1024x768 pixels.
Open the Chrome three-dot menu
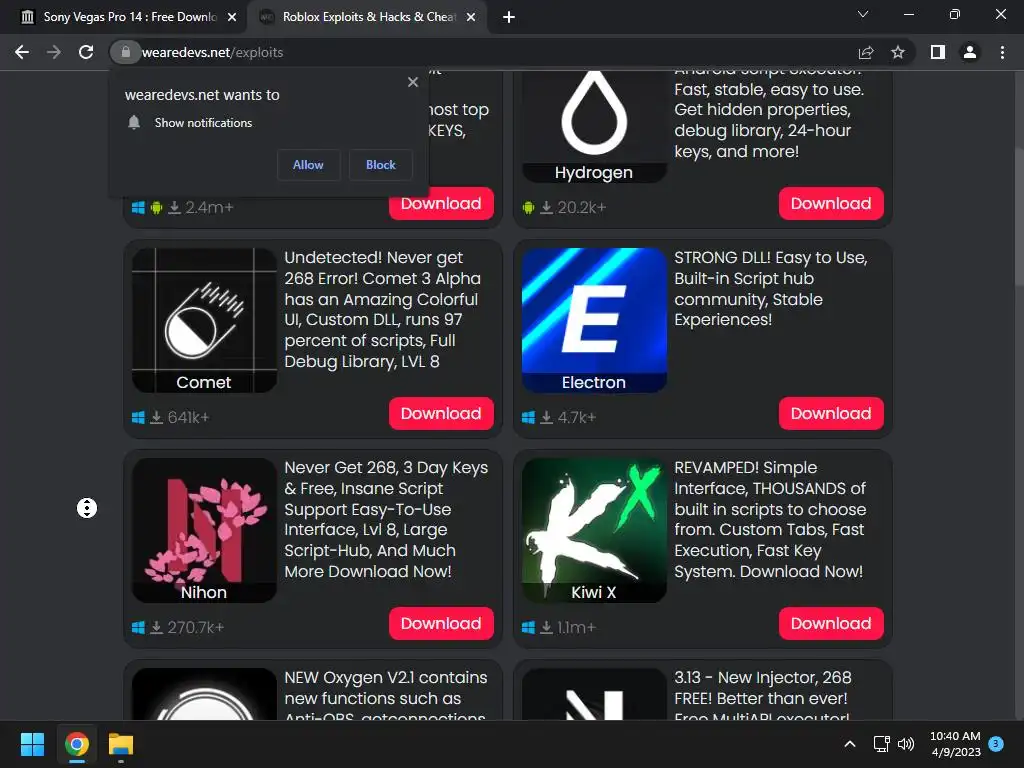1002,52
